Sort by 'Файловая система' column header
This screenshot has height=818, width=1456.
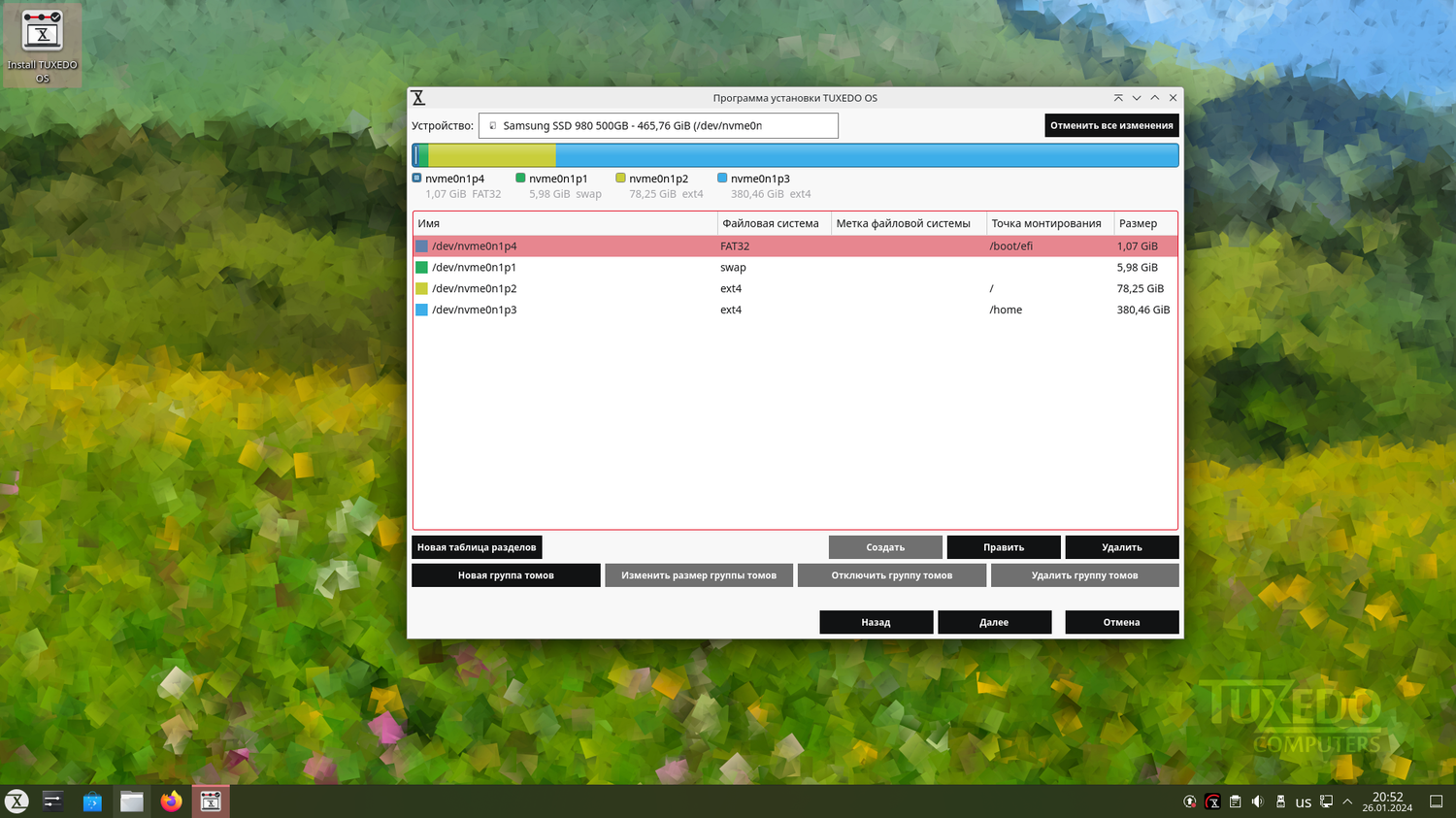tap(775, 223)
